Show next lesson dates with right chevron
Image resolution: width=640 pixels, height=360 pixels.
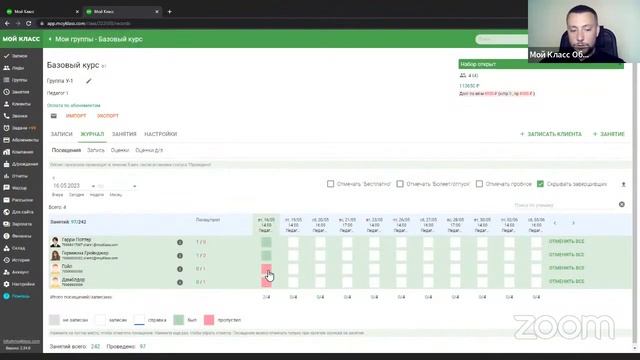click(x=573, y=223)
